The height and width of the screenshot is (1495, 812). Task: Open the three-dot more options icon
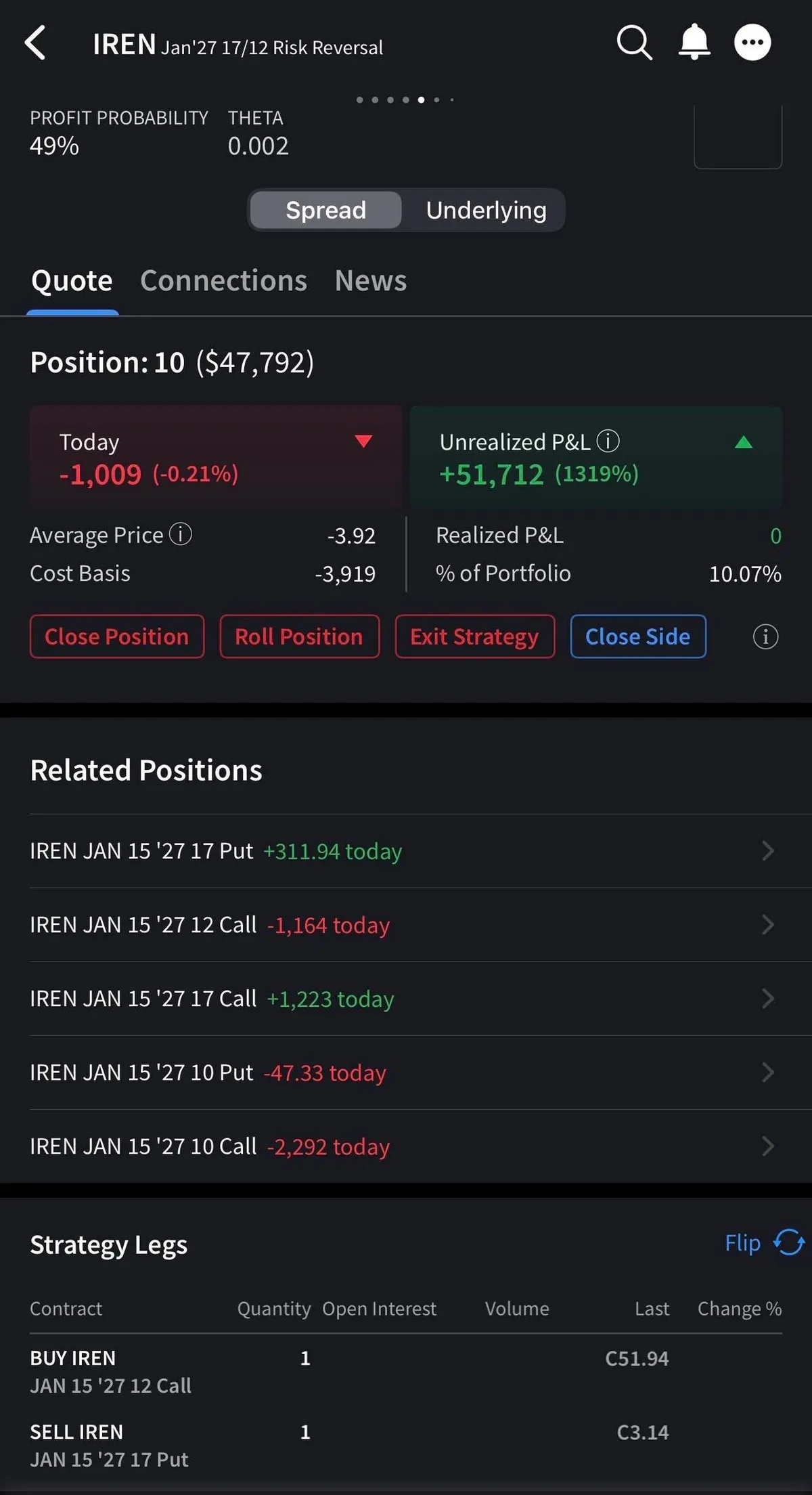click(752, 43)
